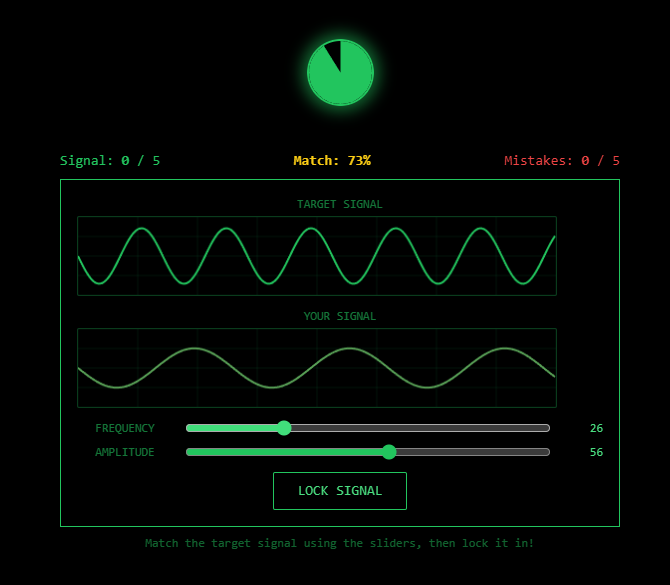Click the Signal 0 / 5 counter
Image resolution: width=670 pixels, height=585 pixels.
pos(110,161)
